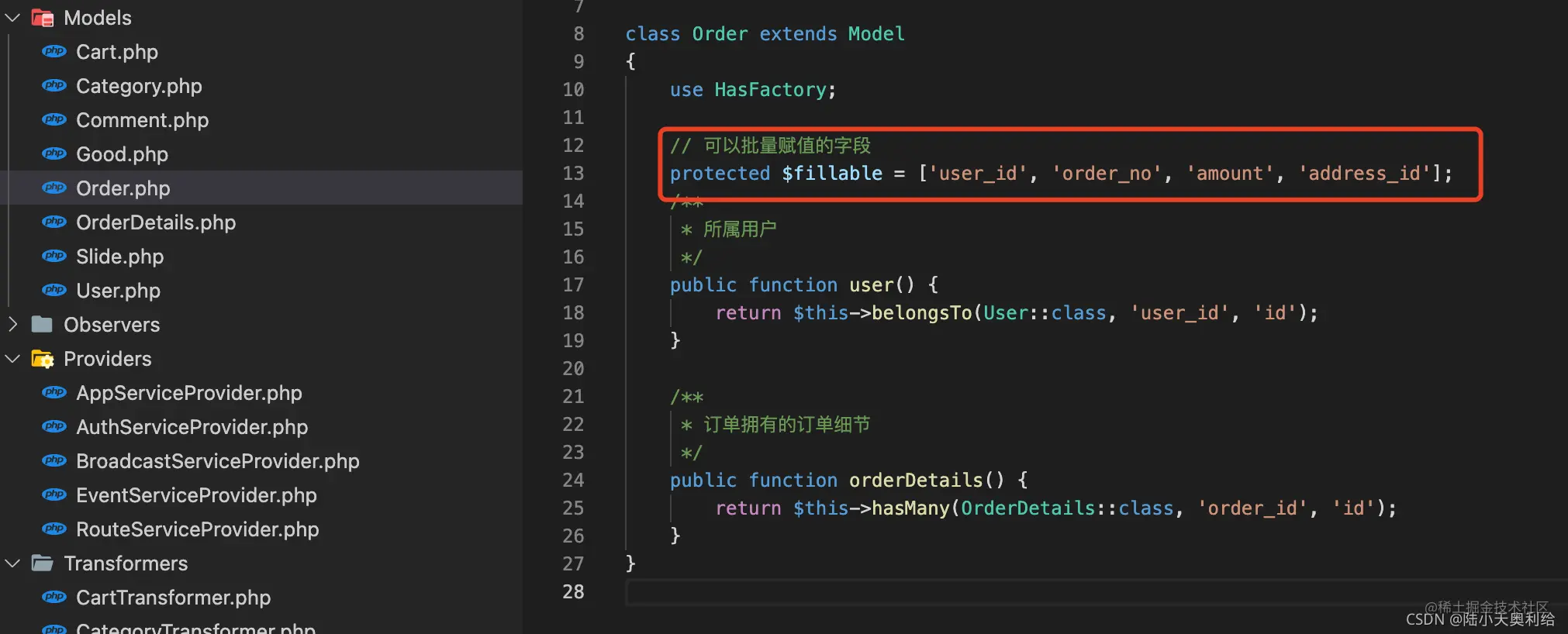Open AppServiceProvider.php file
This screenshot has height=634, width=1568.
[189, 393]
